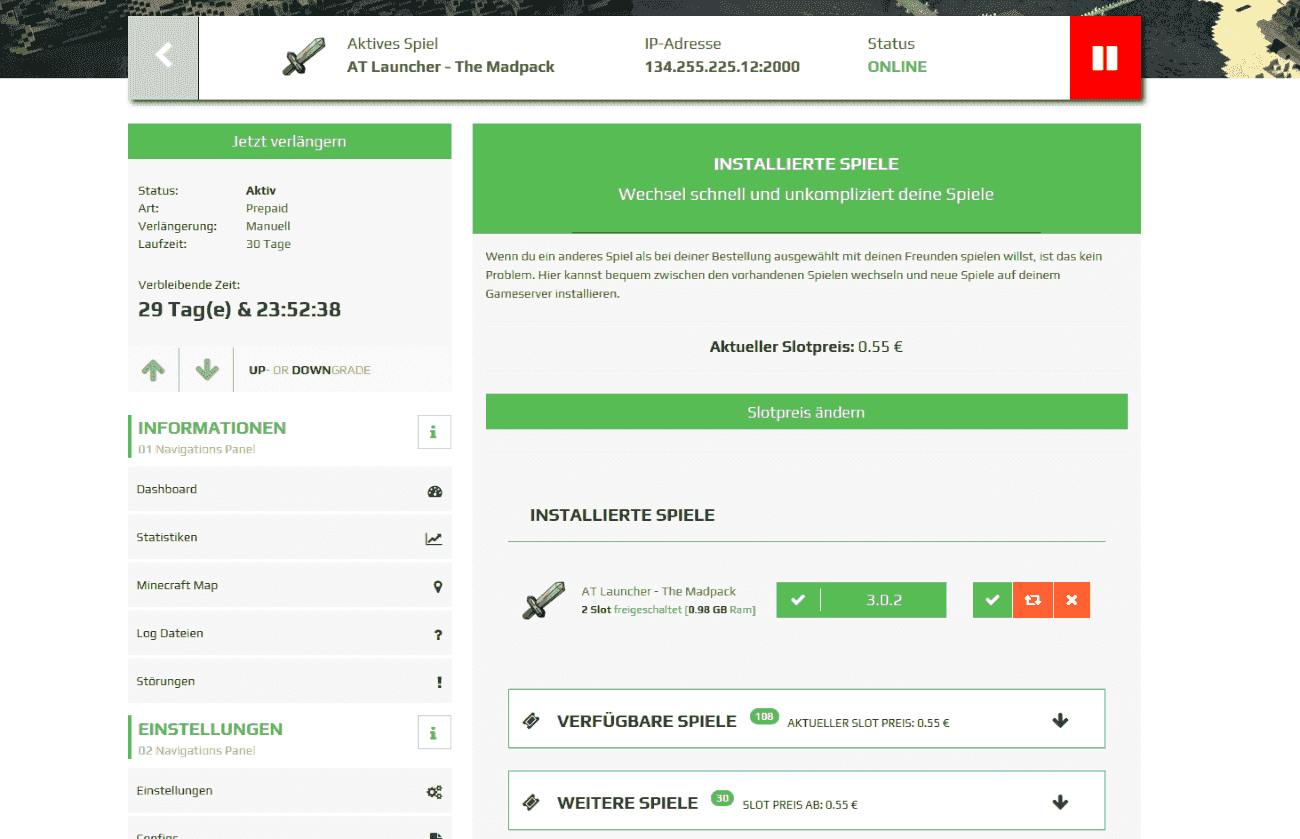Image resolution: width=1300 pixels, height=839 pixels.
Task: Click the downgrade down arrow
Action: tap(207, 370)
